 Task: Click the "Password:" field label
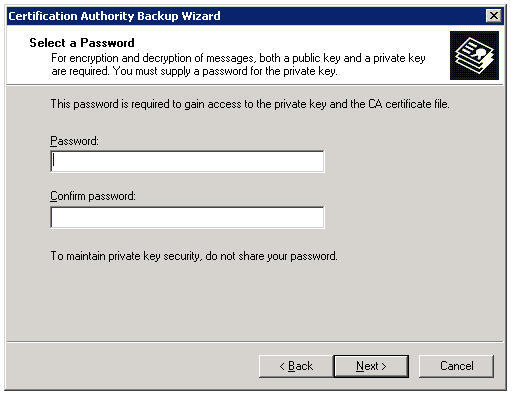(74, 141)
